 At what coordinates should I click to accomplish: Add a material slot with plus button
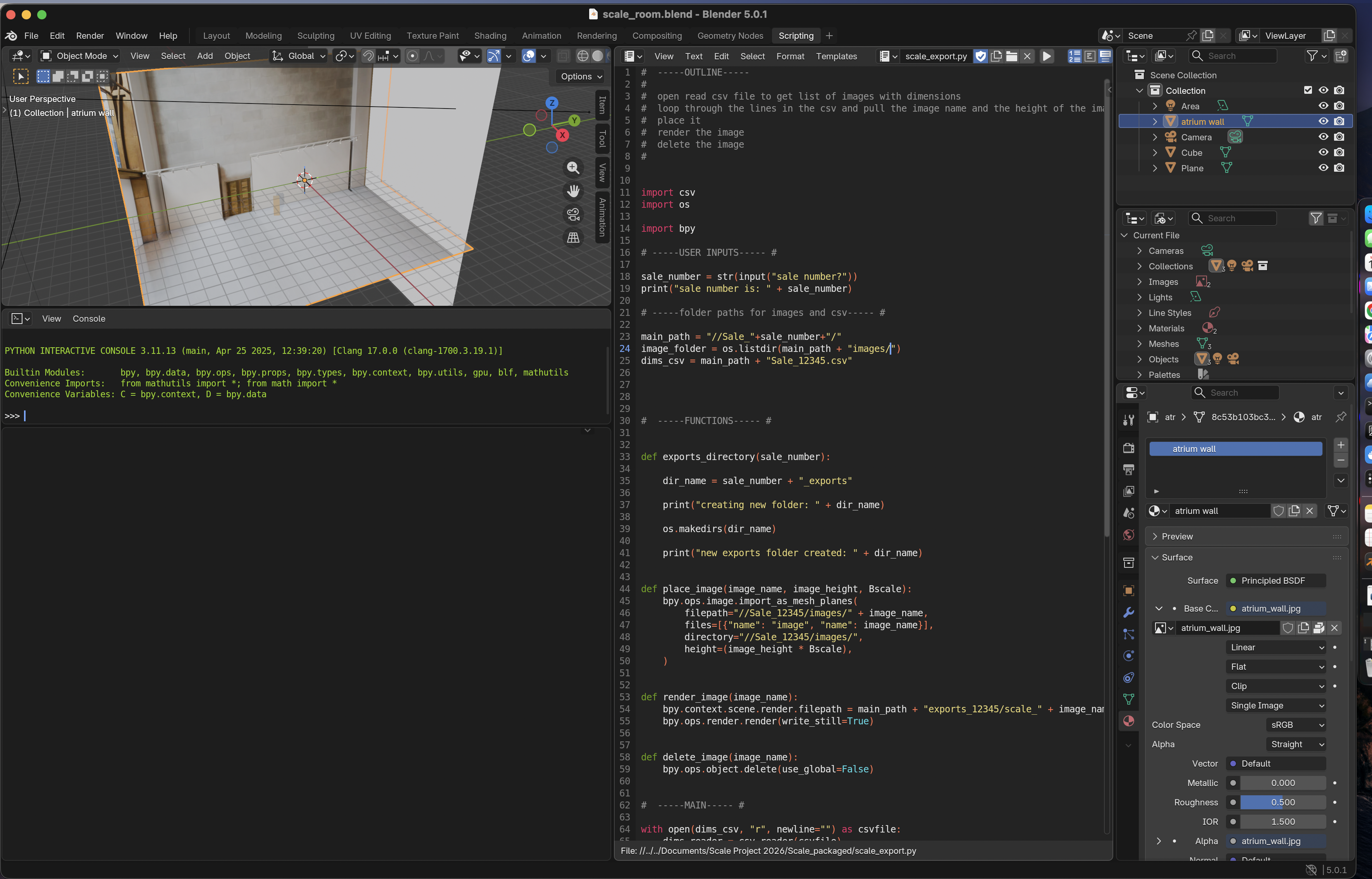[x=1341, y=445]
